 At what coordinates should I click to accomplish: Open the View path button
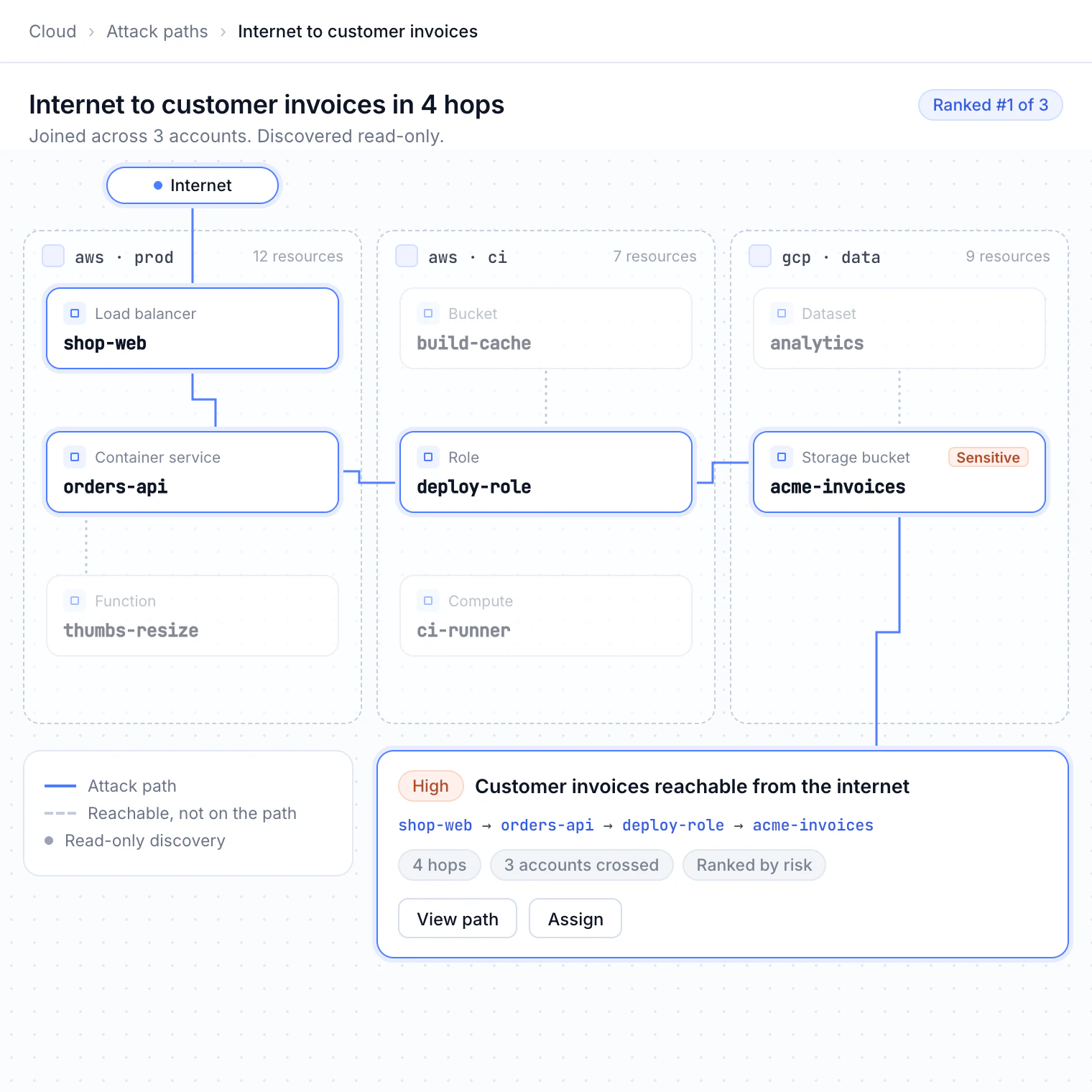pos(458,918)
